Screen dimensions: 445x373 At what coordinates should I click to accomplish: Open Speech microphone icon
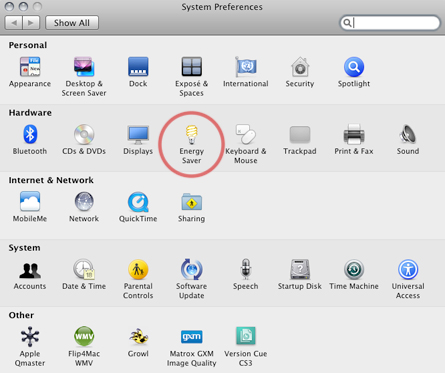pyautogui.click(x=246, y=269)
